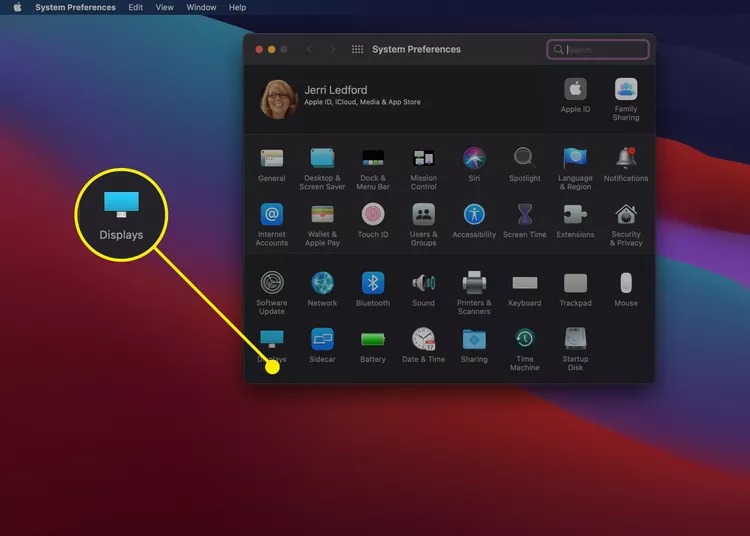Open Dock & Menu Bar settings
This screenshot has width=750, height=536.
pyautogui.click(x=373, y=169)
